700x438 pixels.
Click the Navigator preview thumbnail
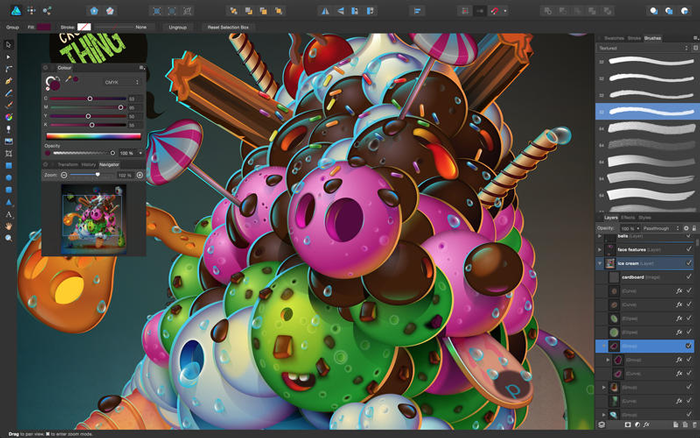click(94, 219)
